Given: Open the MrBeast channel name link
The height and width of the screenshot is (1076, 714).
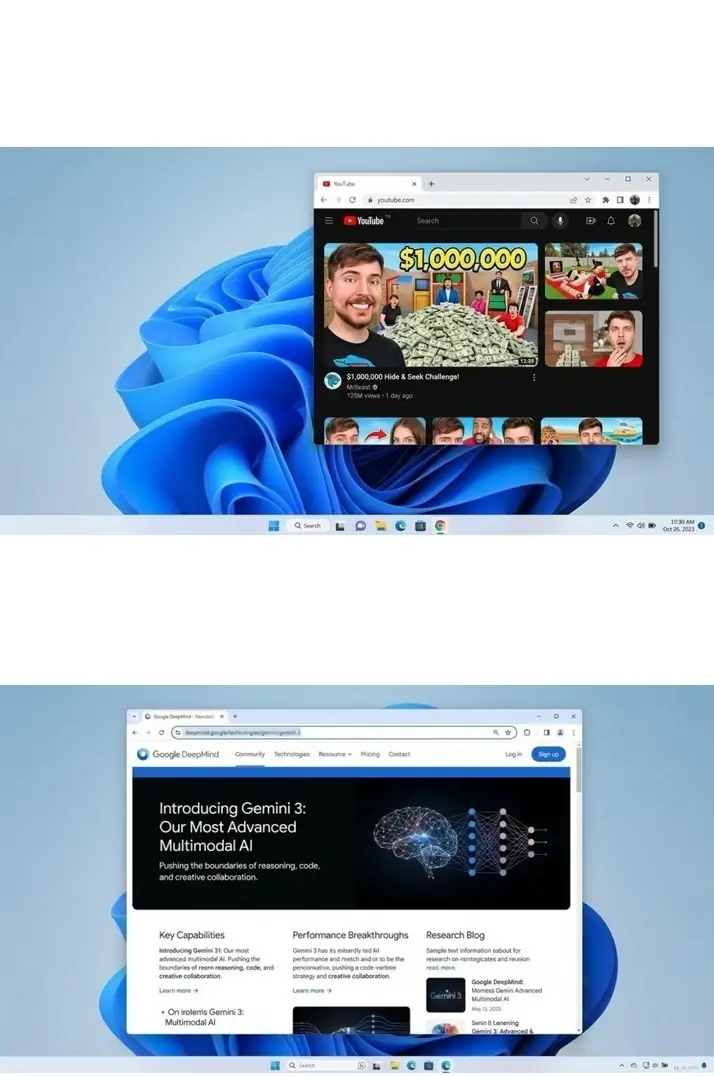Looking at the screenshot, I should (358, 387).
